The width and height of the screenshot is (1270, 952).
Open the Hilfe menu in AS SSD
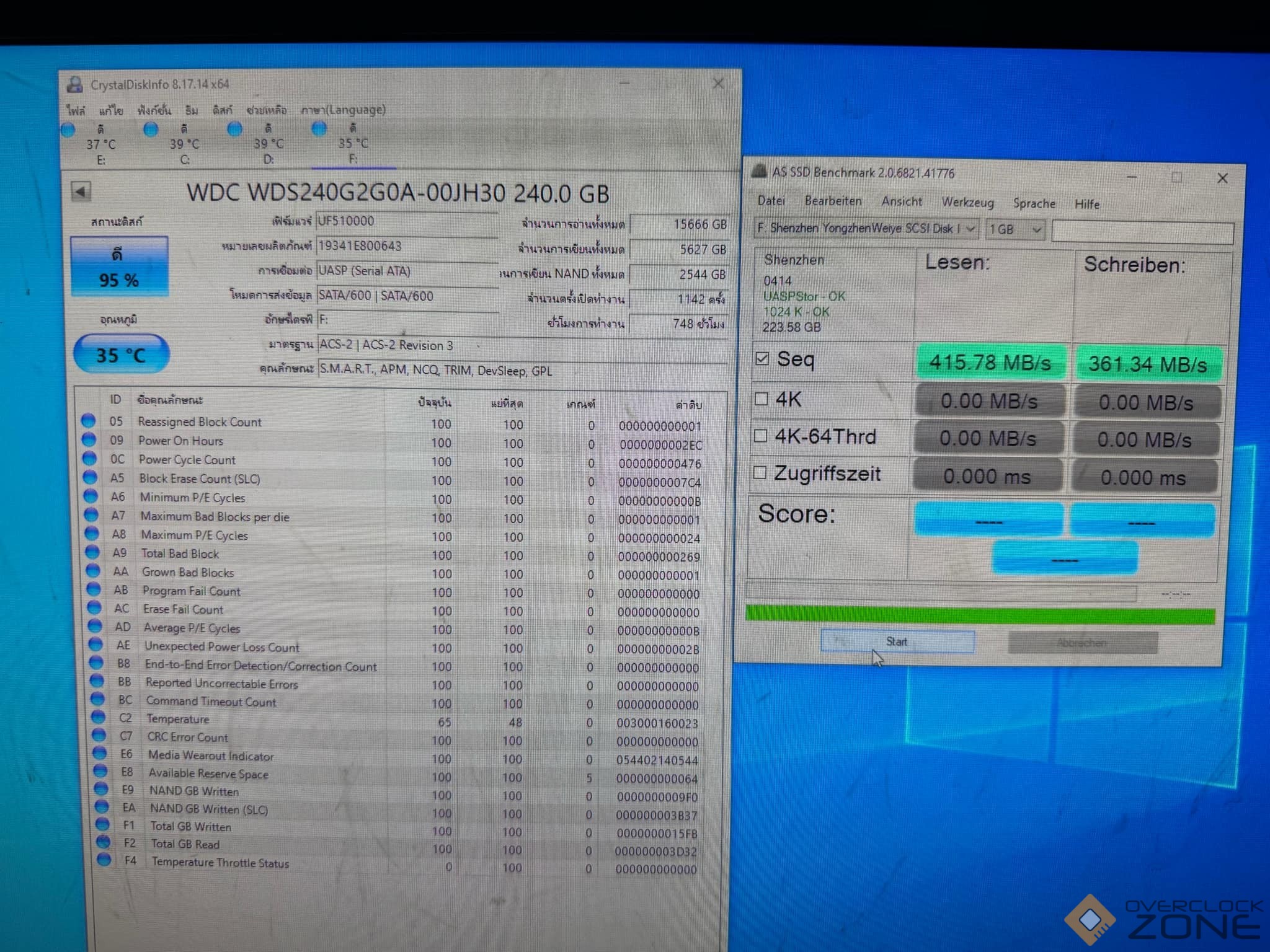pos(1086,204)
